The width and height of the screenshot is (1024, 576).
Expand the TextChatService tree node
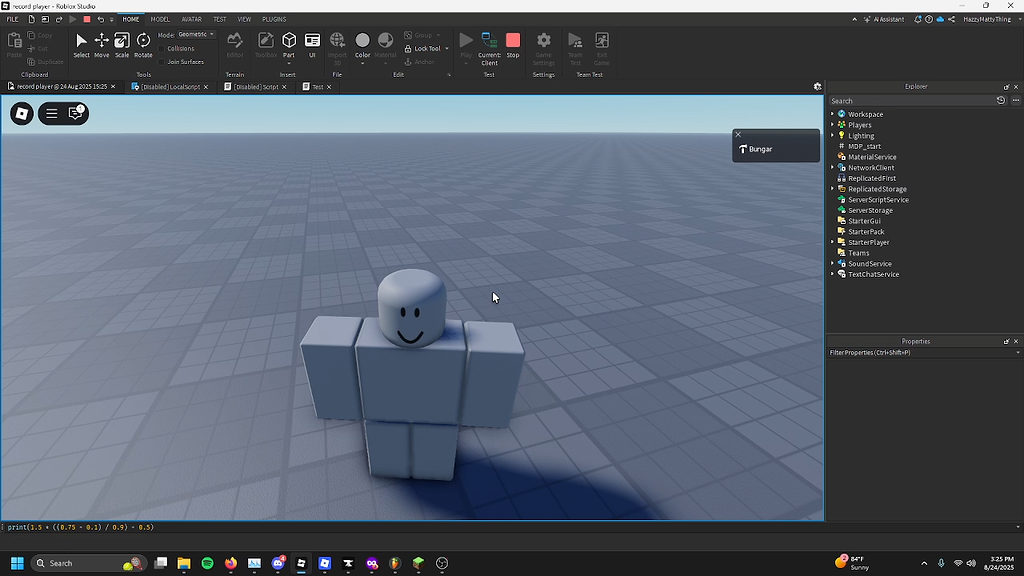click(833, 274)
